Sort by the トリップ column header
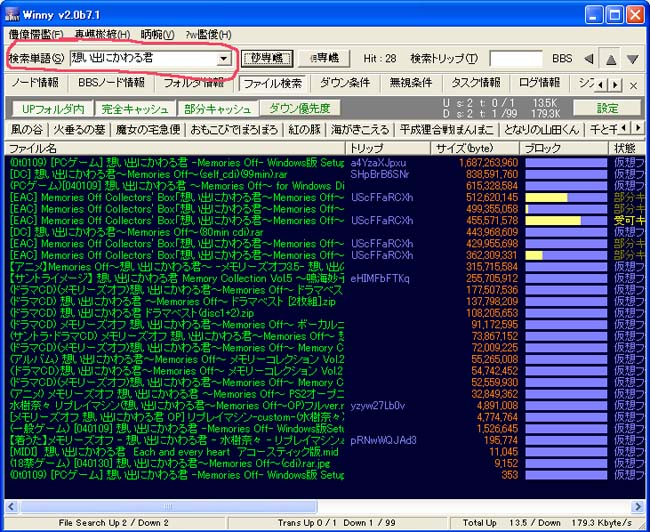Screen dimensions: 650x532 pyautogui.click(x=388, y=148)
